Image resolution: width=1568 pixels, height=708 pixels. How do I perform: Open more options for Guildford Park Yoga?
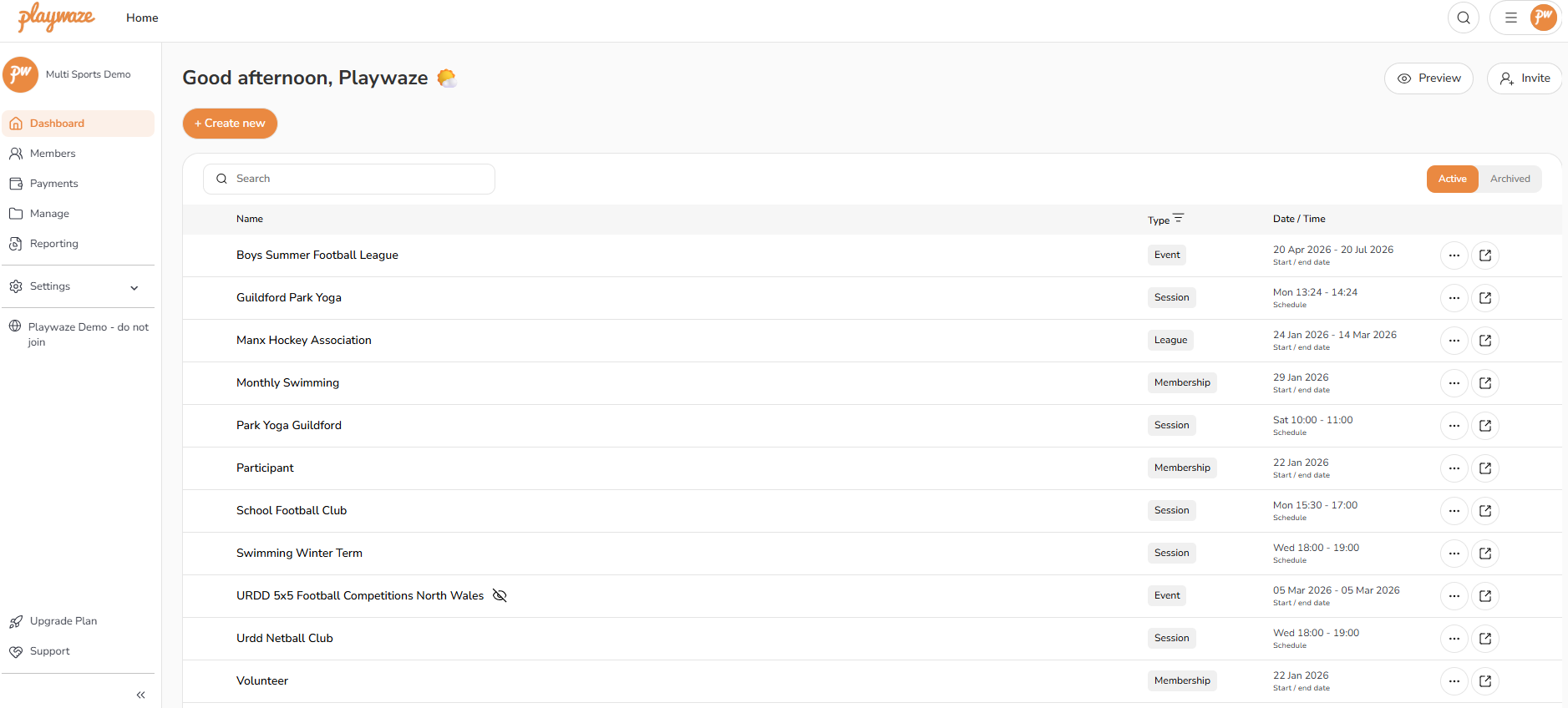1454,298
